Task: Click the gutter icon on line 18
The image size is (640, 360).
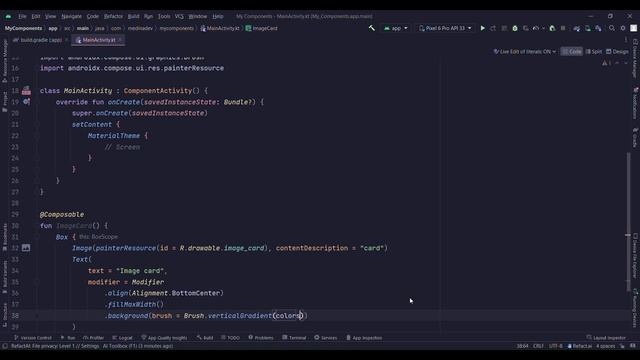Action: [x=26, y=90]
